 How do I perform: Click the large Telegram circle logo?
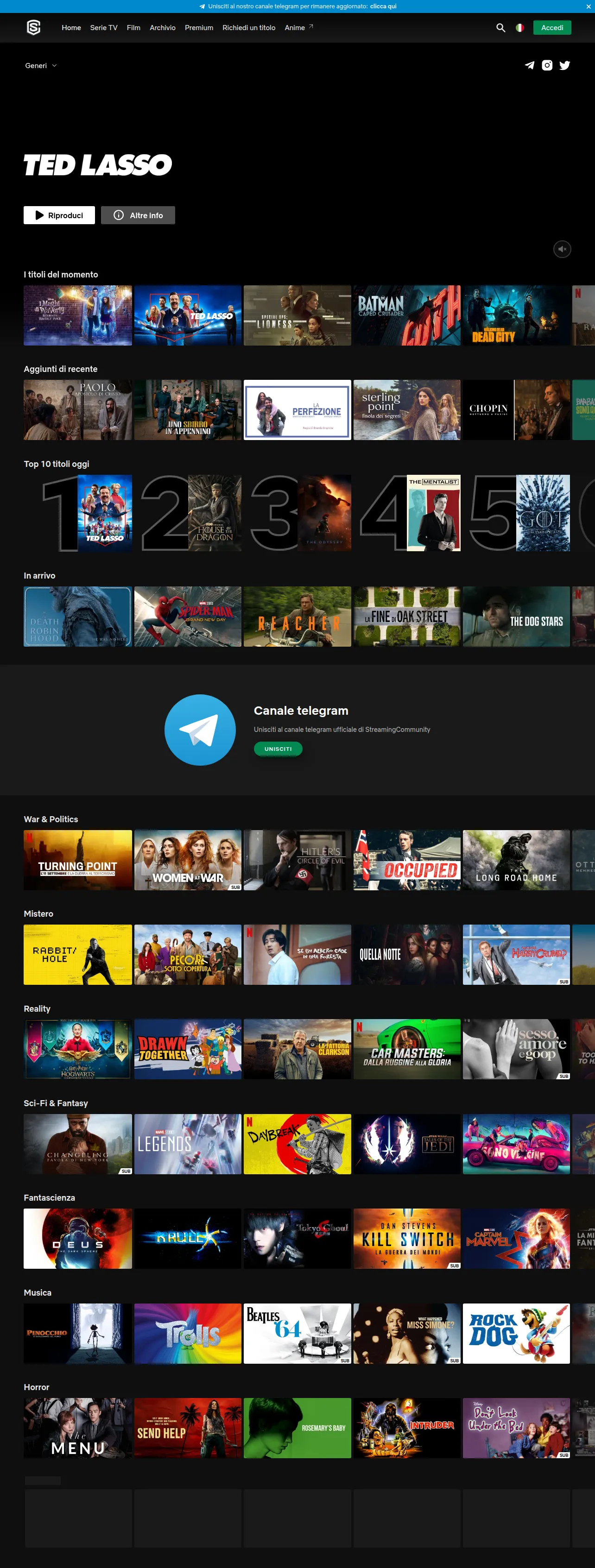[x=200, y=729]
